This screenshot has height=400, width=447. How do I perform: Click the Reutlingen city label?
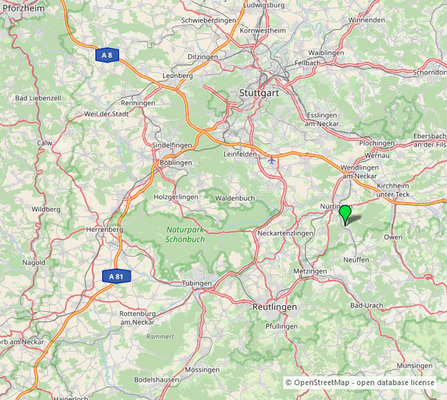[274, 307]
